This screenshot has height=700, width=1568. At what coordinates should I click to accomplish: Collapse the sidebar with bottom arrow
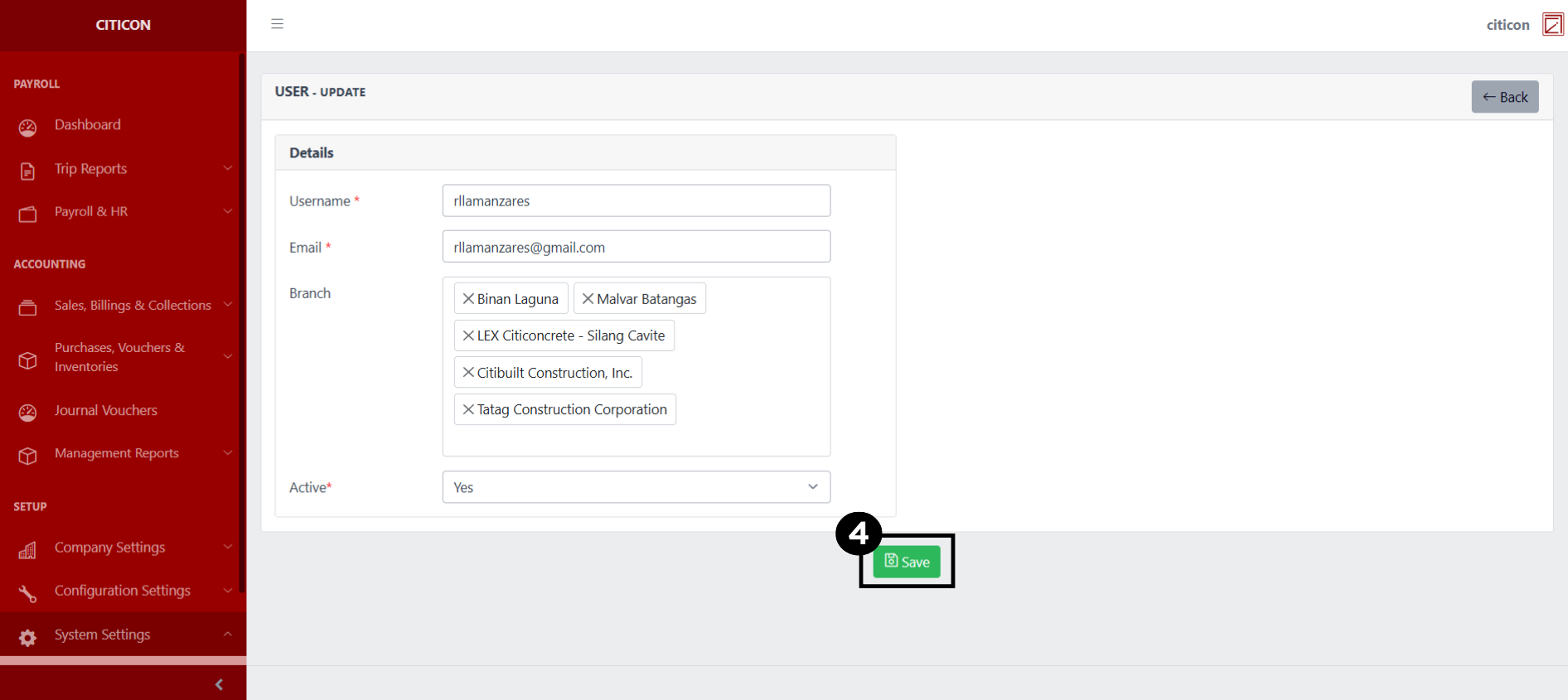[x=219, y=684]
